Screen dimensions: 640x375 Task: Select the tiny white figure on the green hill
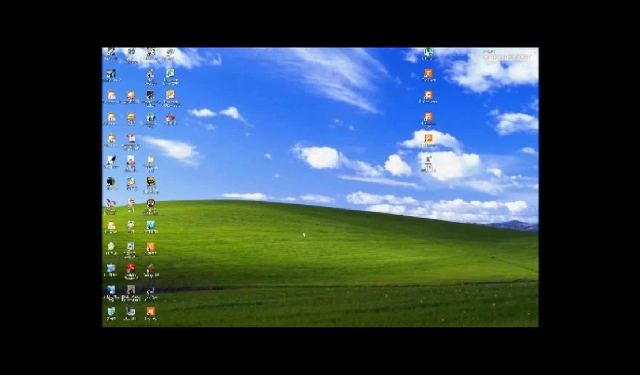point(304,235)
